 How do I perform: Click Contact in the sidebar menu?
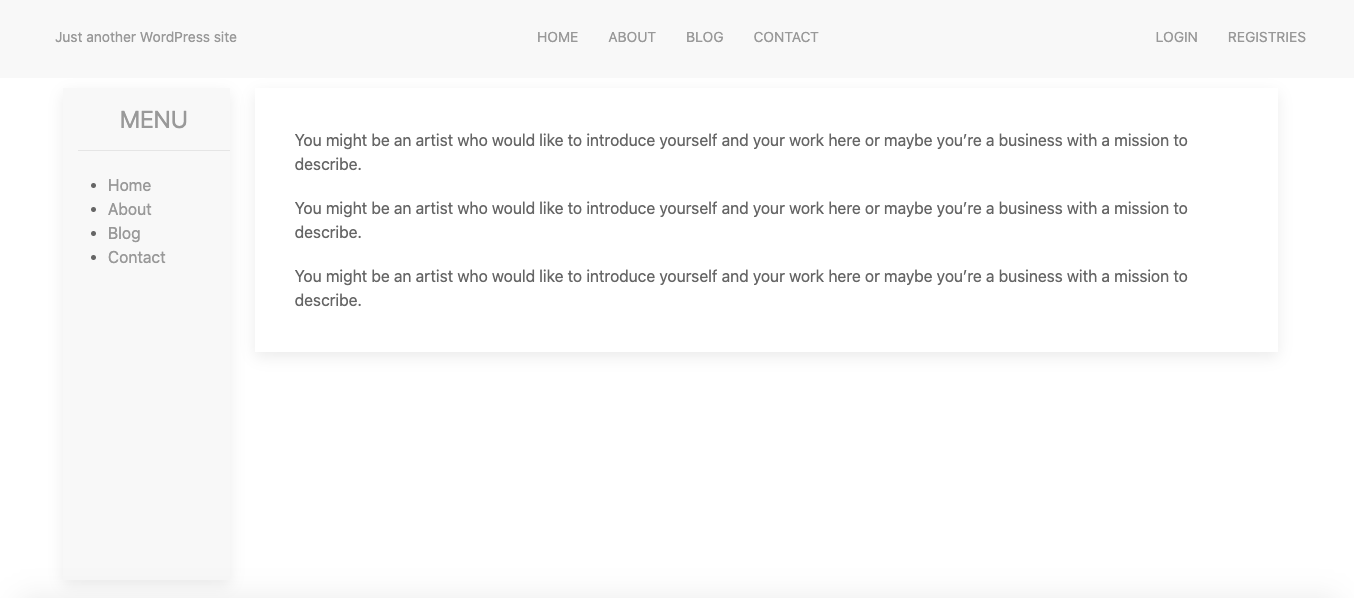(x=136, y=257)
